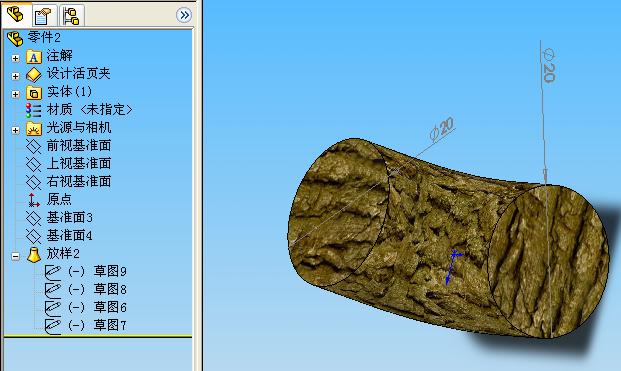Select sketch (-) 草图9

pos(97,271)
